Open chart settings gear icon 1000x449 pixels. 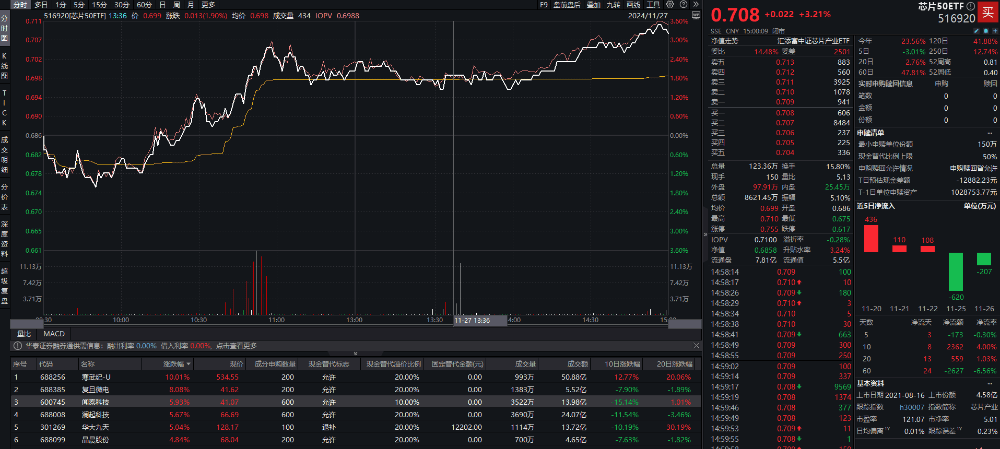pos(668,4)
